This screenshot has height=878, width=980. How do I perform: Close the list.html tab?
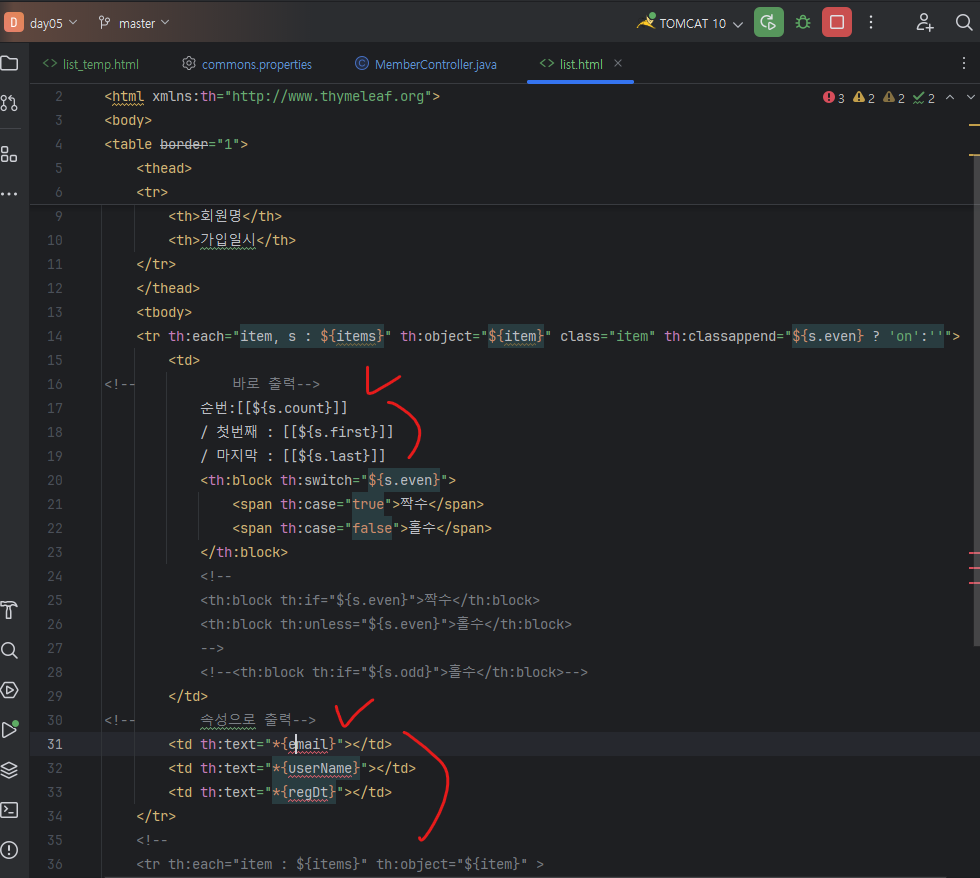point(618,63)
